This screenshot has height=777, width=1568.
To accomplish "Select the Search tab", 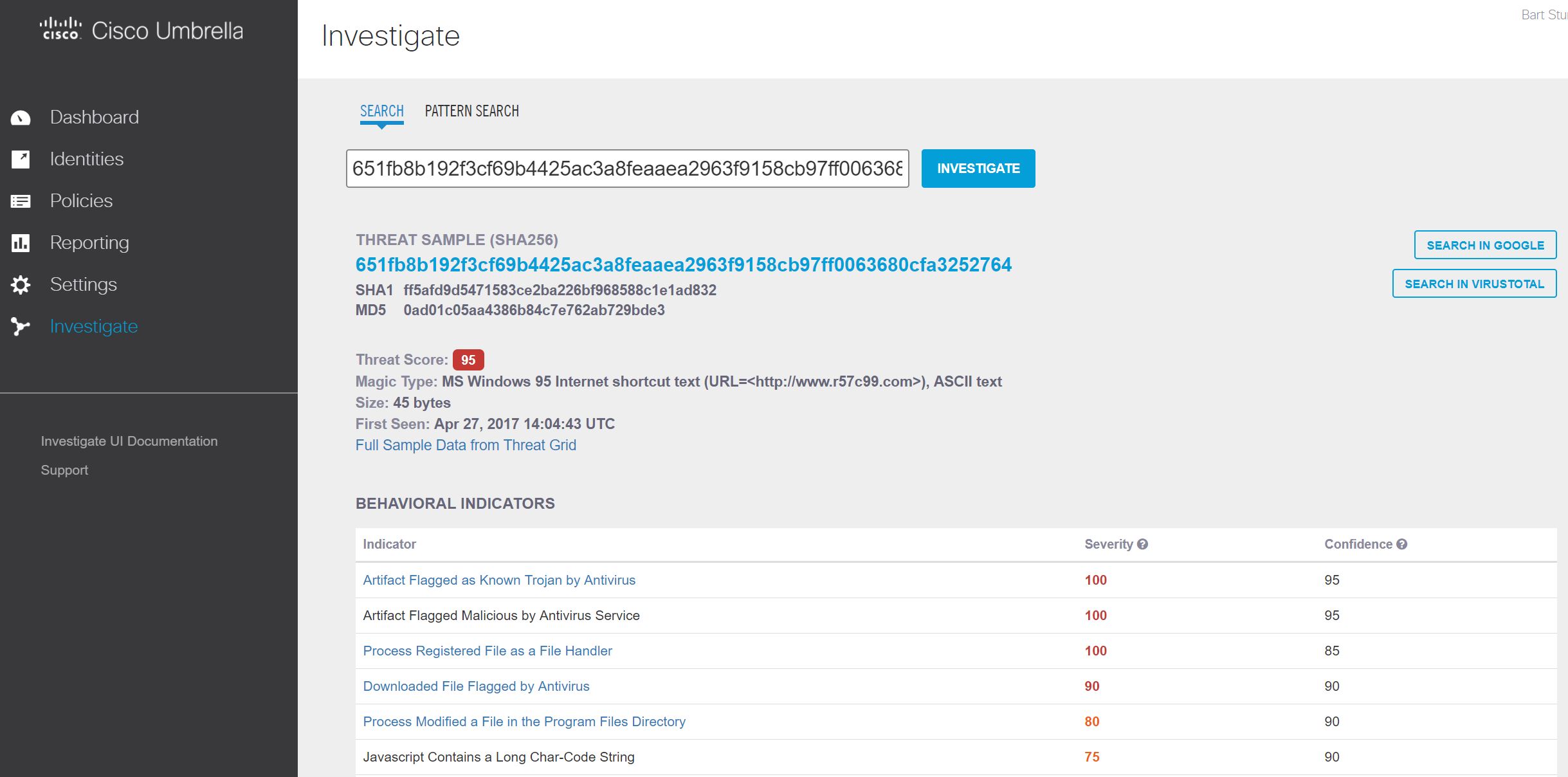I will pyautogui.click(x=381, y=111).
